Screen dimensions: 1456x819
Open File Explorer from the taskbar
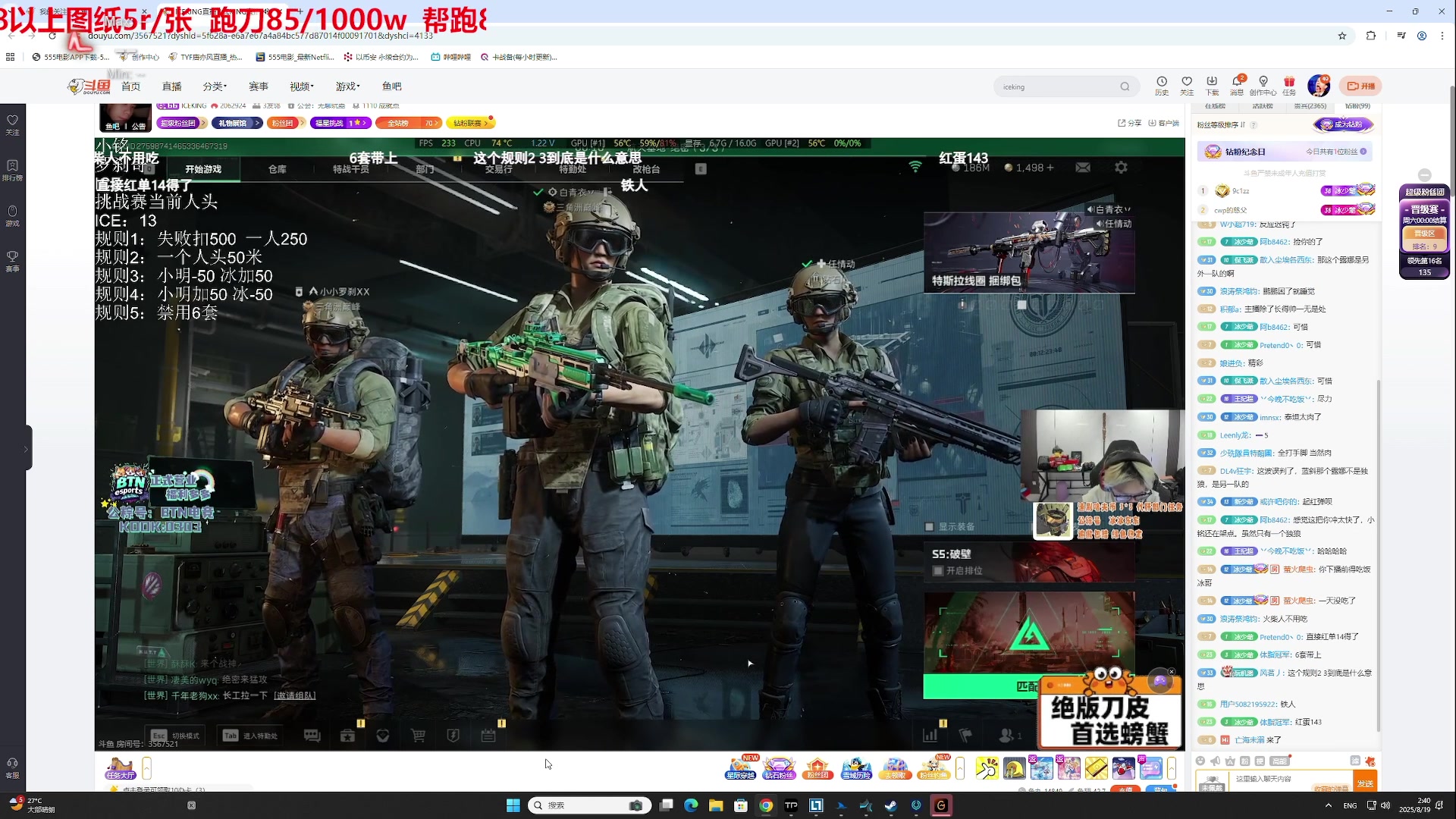pos(716,805)
